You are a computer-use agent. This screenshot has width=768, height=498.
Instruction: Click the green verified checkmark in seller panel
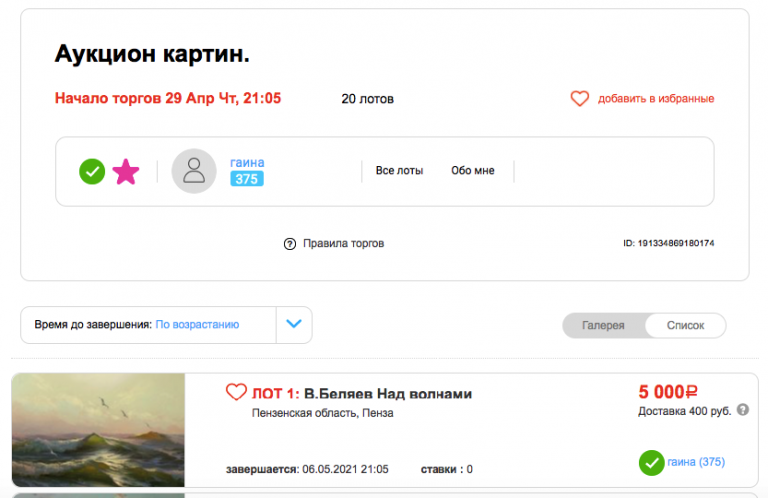click(92, 171)
